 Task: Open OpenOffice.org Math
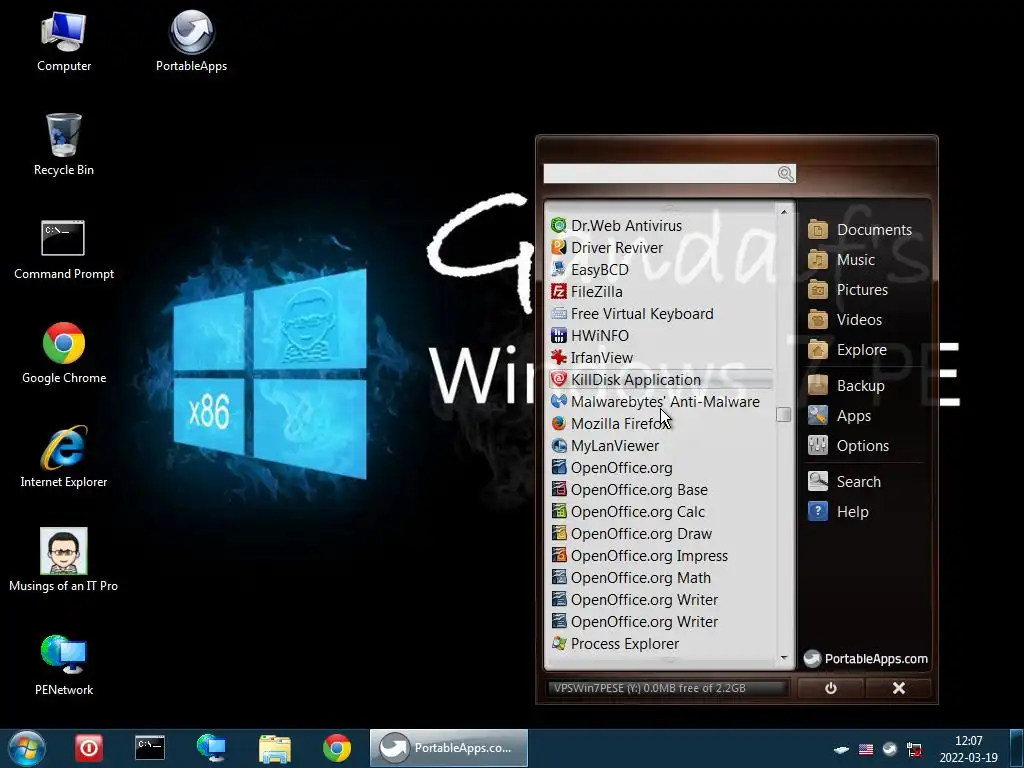(630, 577)
